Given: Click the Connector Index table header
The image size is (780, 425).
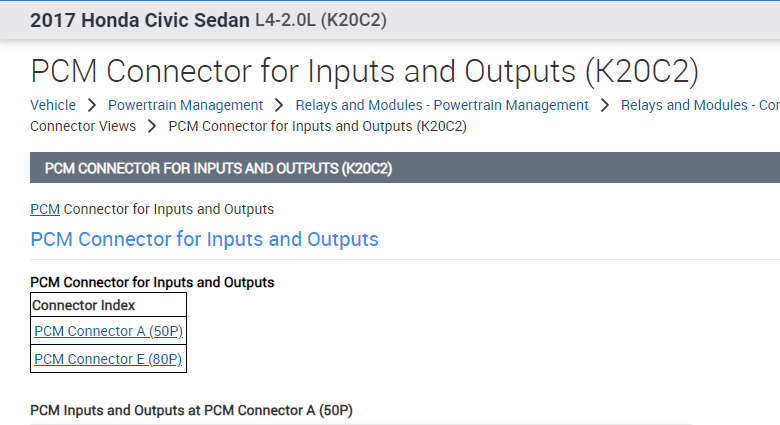Looking at the screenshot, I should (84, 305).
